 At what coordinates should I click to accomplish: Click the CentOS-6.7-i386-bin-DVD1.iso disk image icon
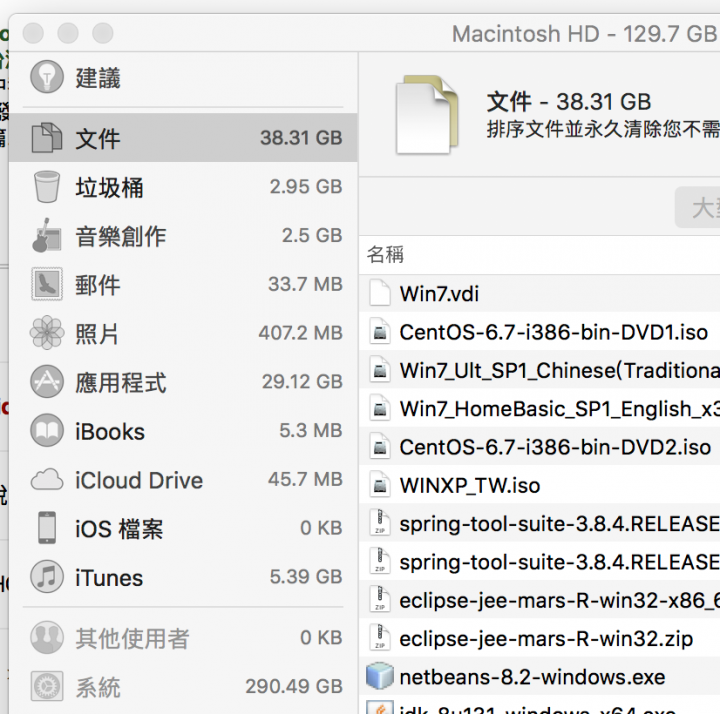coord(380,332)
